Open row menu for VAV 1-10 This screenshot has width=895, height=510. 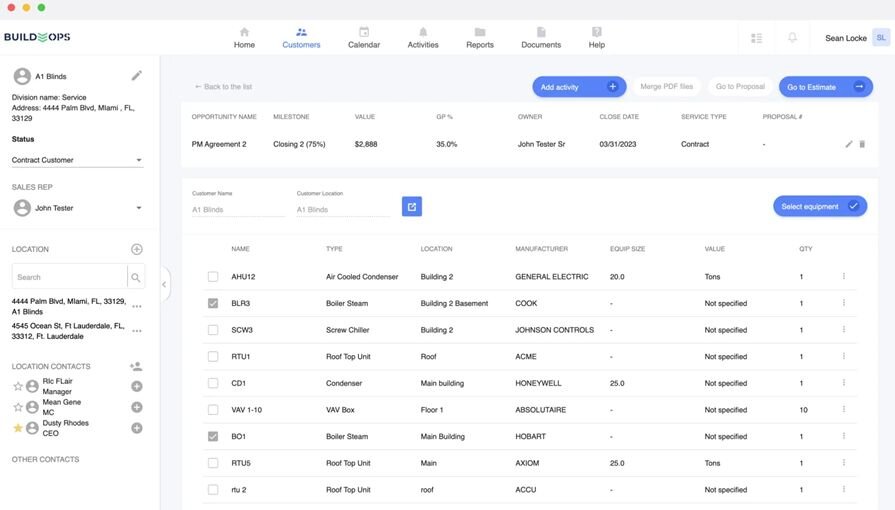(844, 409)
